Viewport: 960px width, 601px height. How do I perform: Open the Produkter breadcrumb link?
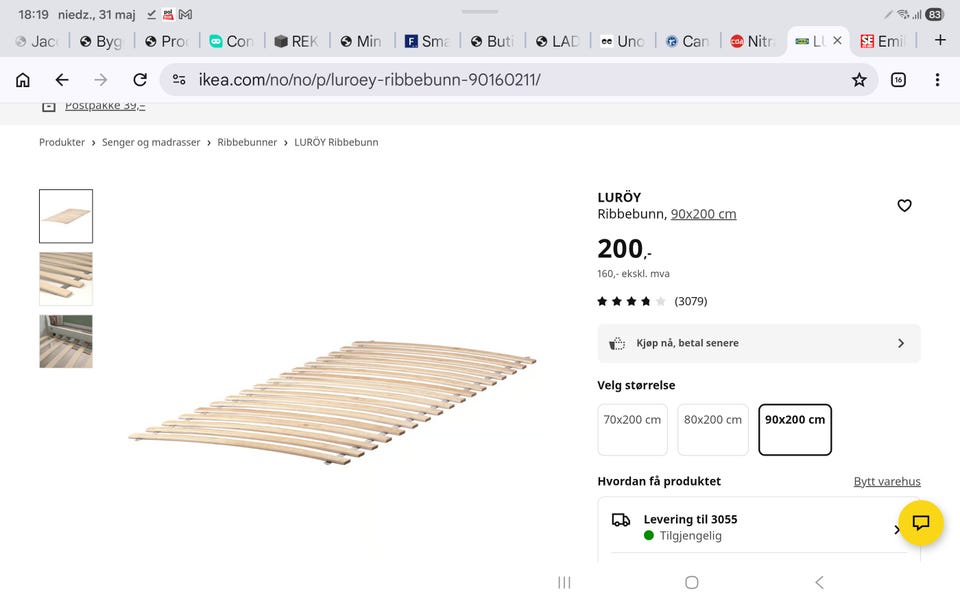click(x=62, y=142)
